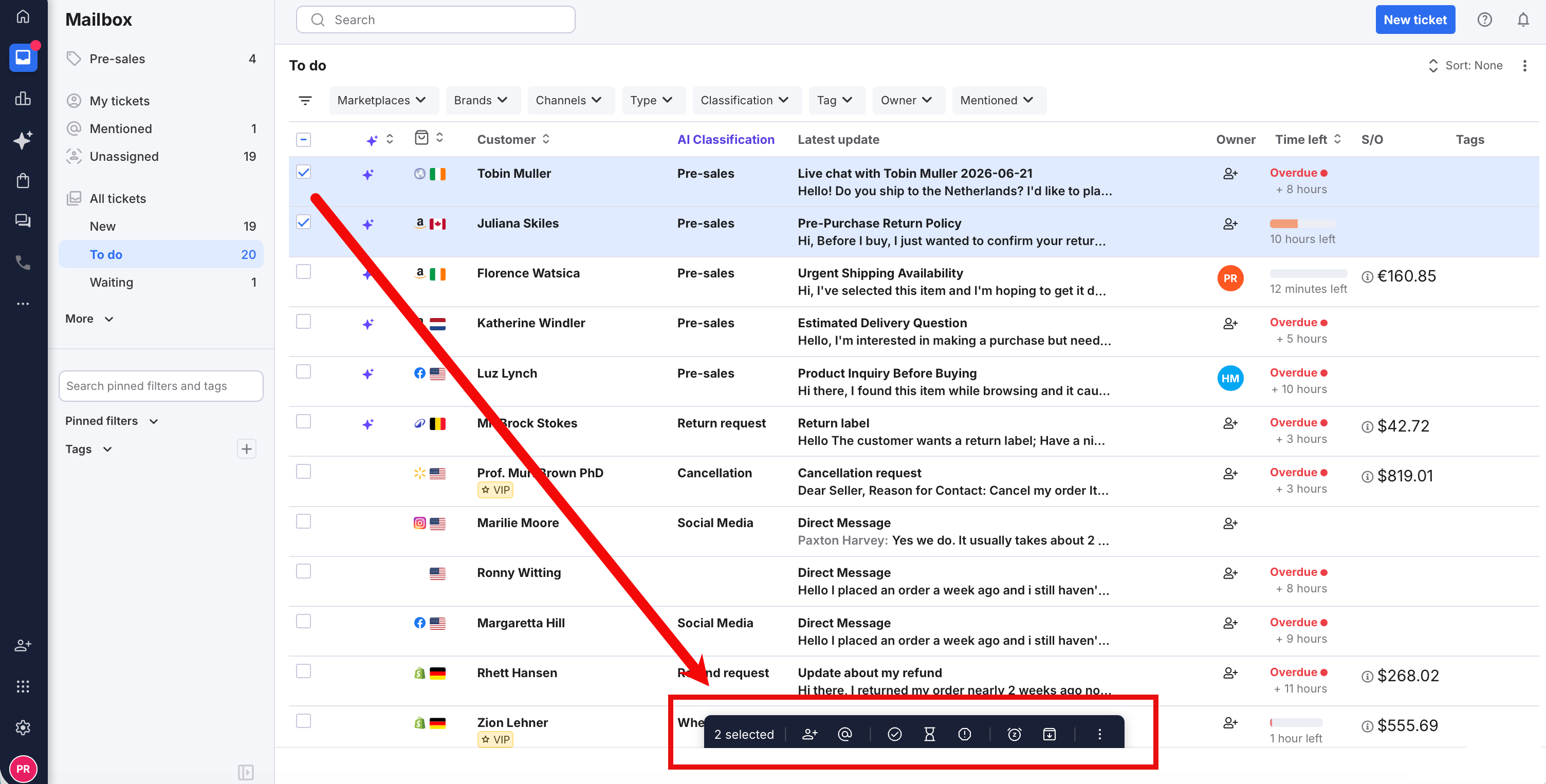
Task: Uncheck the Tobin Muller ticket checkbox
Action: [304, 172]
